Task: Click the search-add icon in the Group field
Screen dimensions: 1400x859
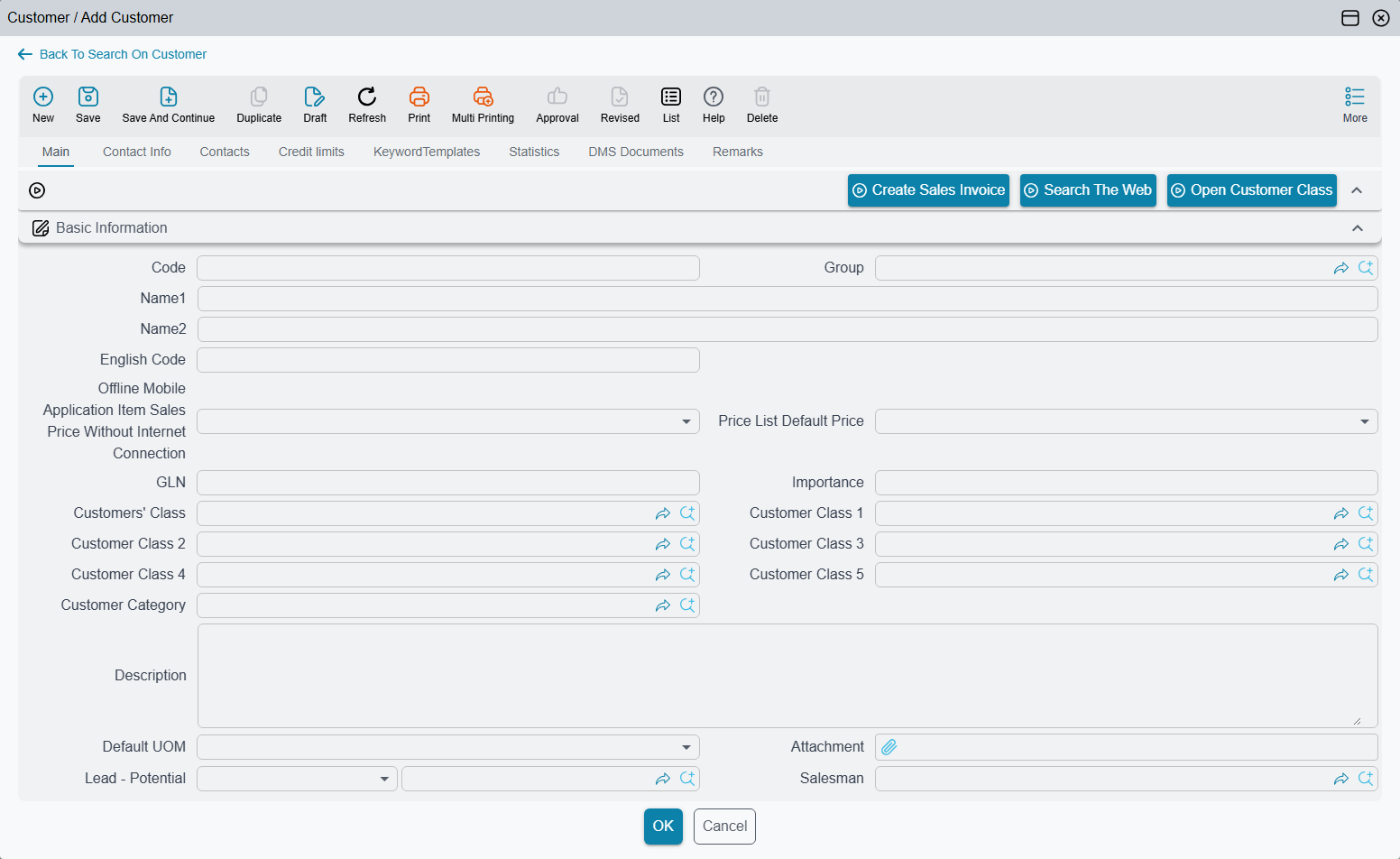Action: pyautogui.click(x=1366, y=268)
